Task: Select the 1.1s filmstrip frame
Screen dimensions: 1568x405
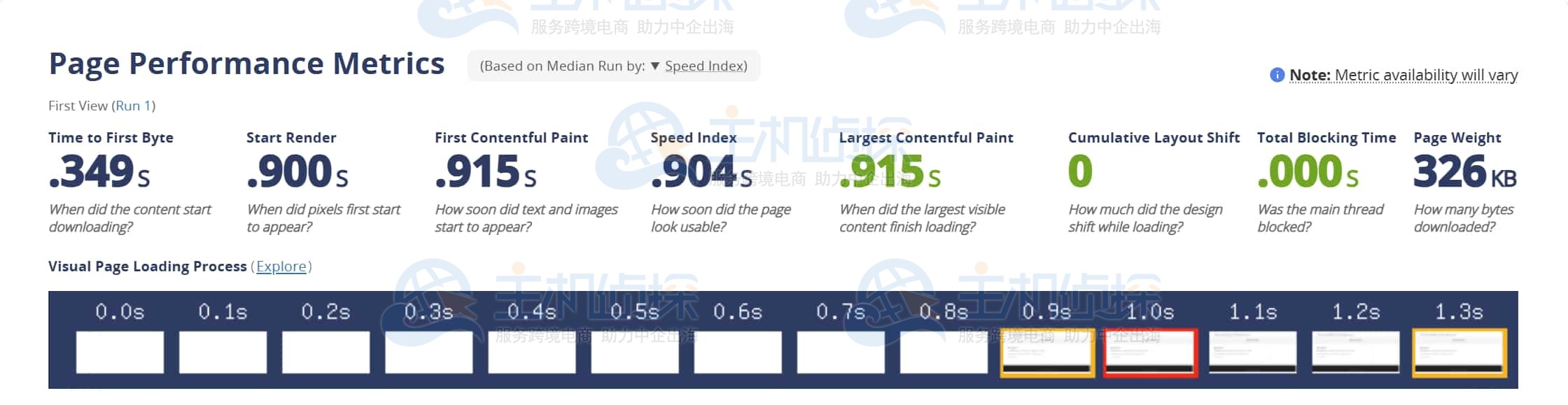Action: [x=1253, y=353]
